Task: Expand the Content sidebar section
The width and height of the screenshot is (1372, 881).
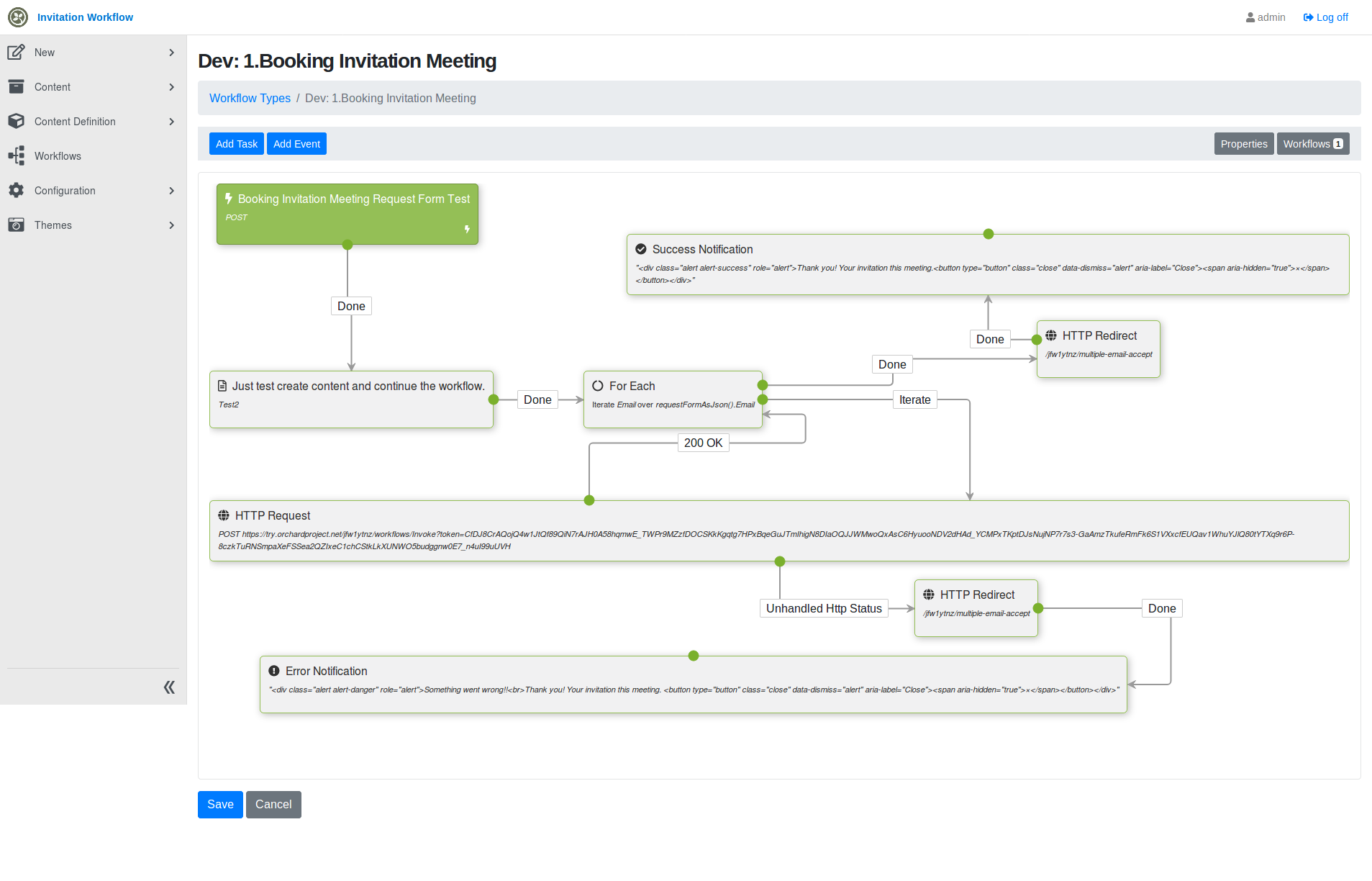Action: [171, 86]
